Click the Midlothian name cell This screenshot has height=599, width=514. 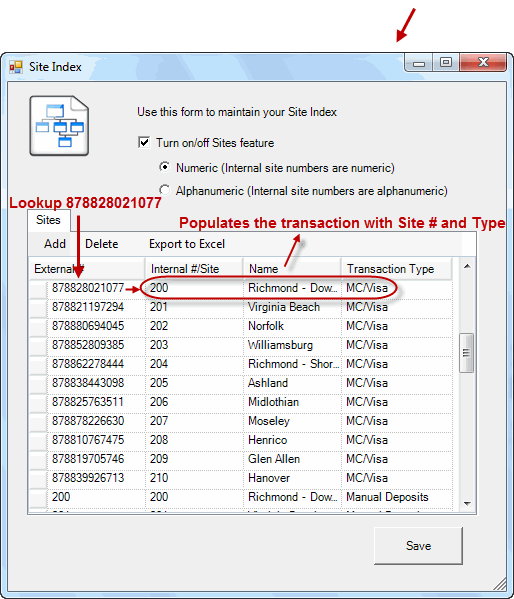(292, 403)
